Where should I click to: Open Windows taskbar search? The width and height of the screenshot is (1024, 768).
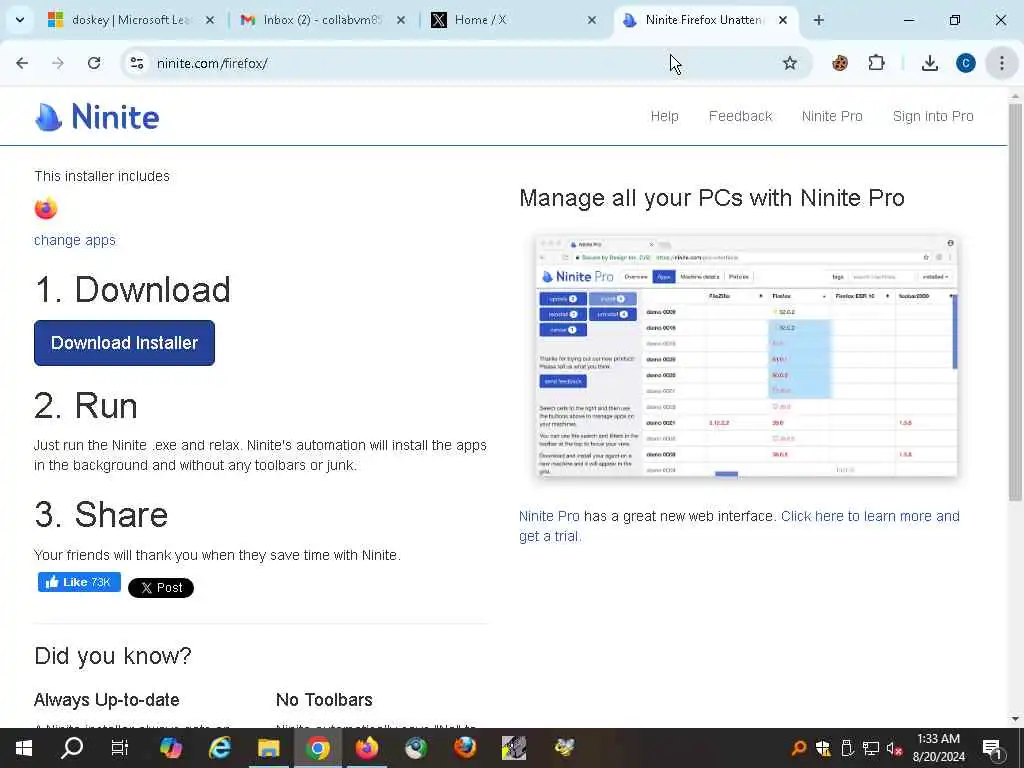tap(72, 748)
